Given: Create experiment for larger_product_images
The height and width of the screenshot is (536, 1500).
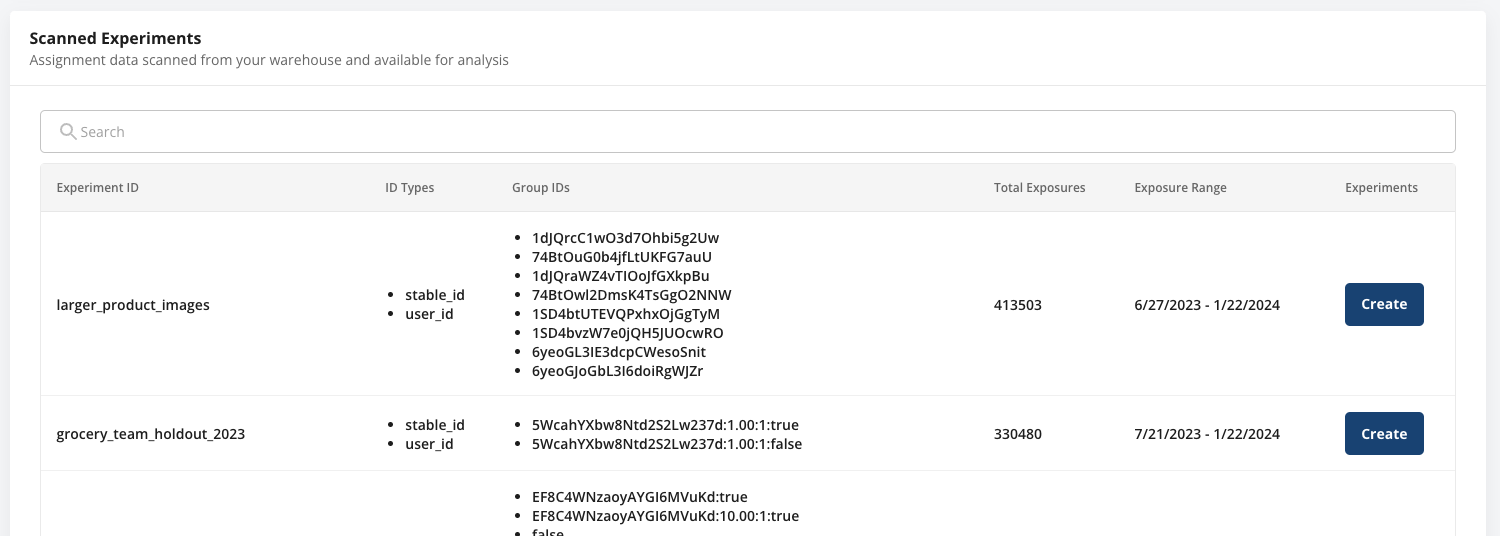Looking at the screenshot, I should 1384,304.
